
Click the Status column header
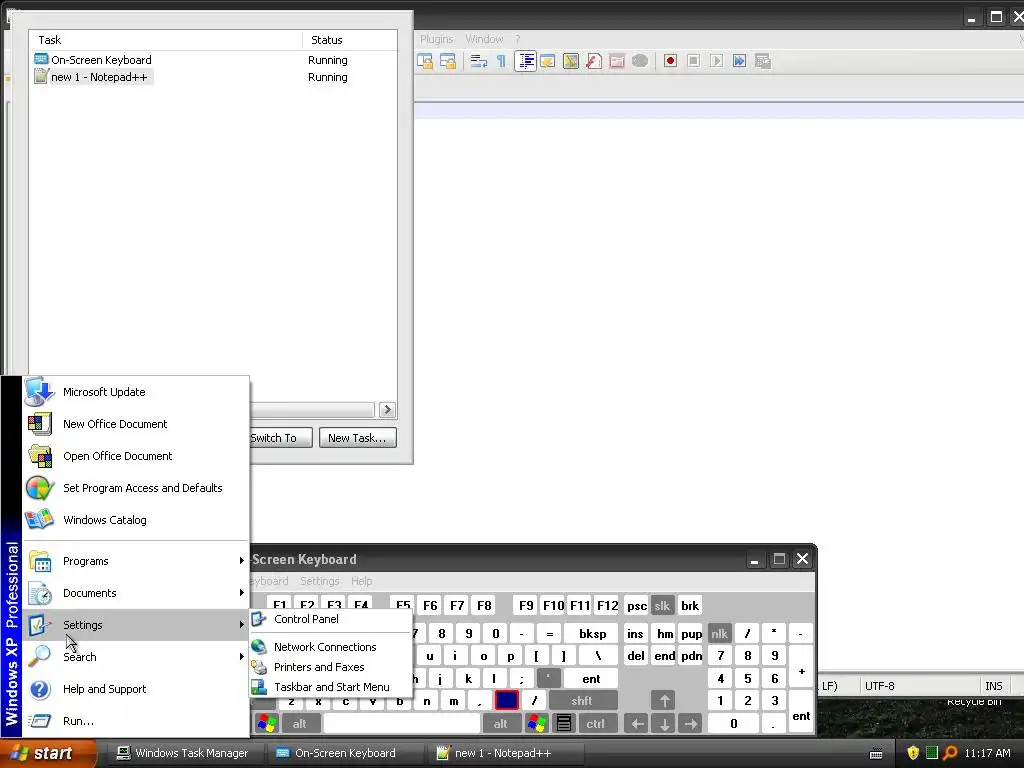pos(349,40)
